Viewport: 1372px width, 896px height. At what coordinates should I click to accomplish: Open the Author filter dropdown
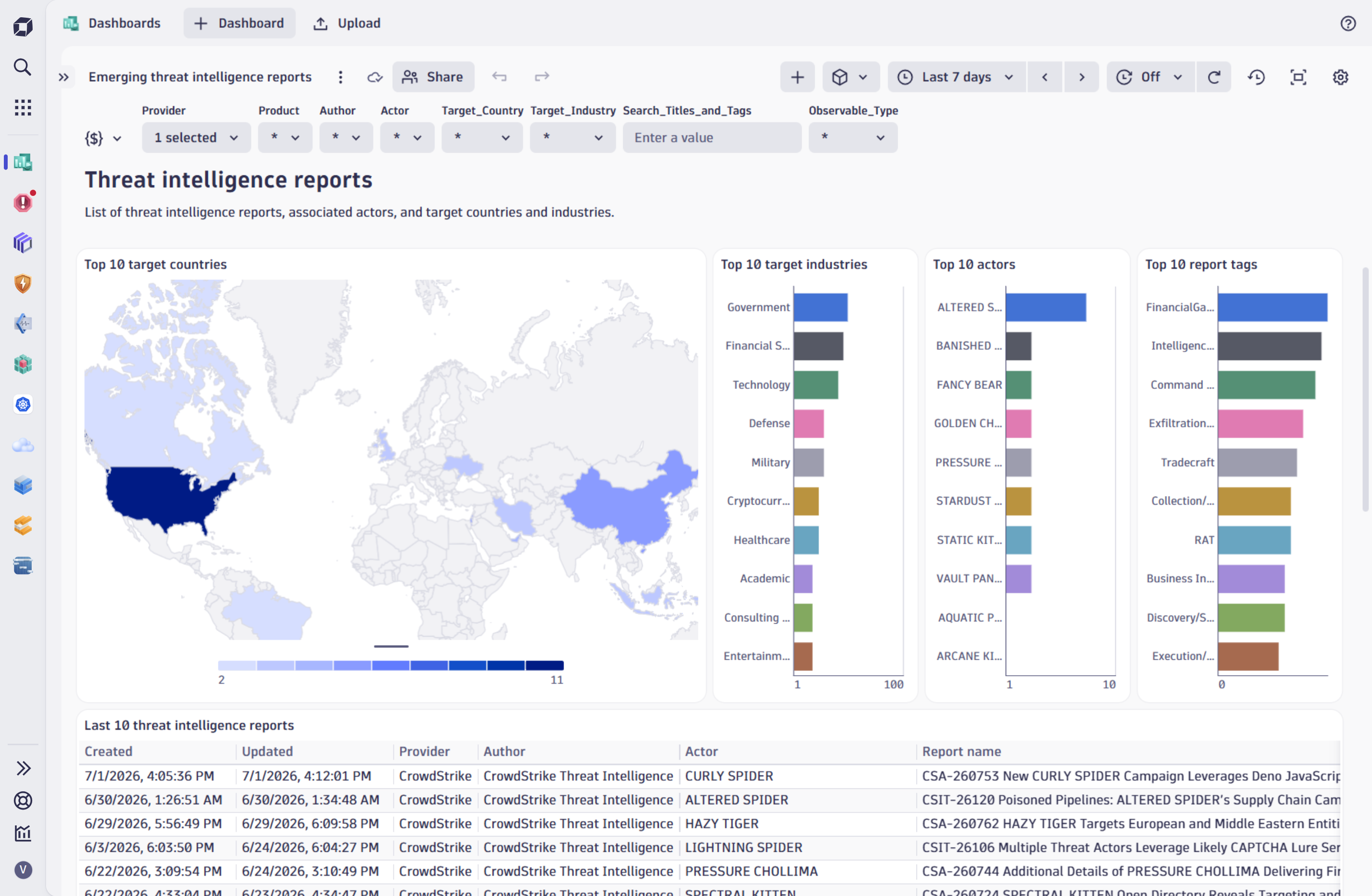[x=346, y=137]
